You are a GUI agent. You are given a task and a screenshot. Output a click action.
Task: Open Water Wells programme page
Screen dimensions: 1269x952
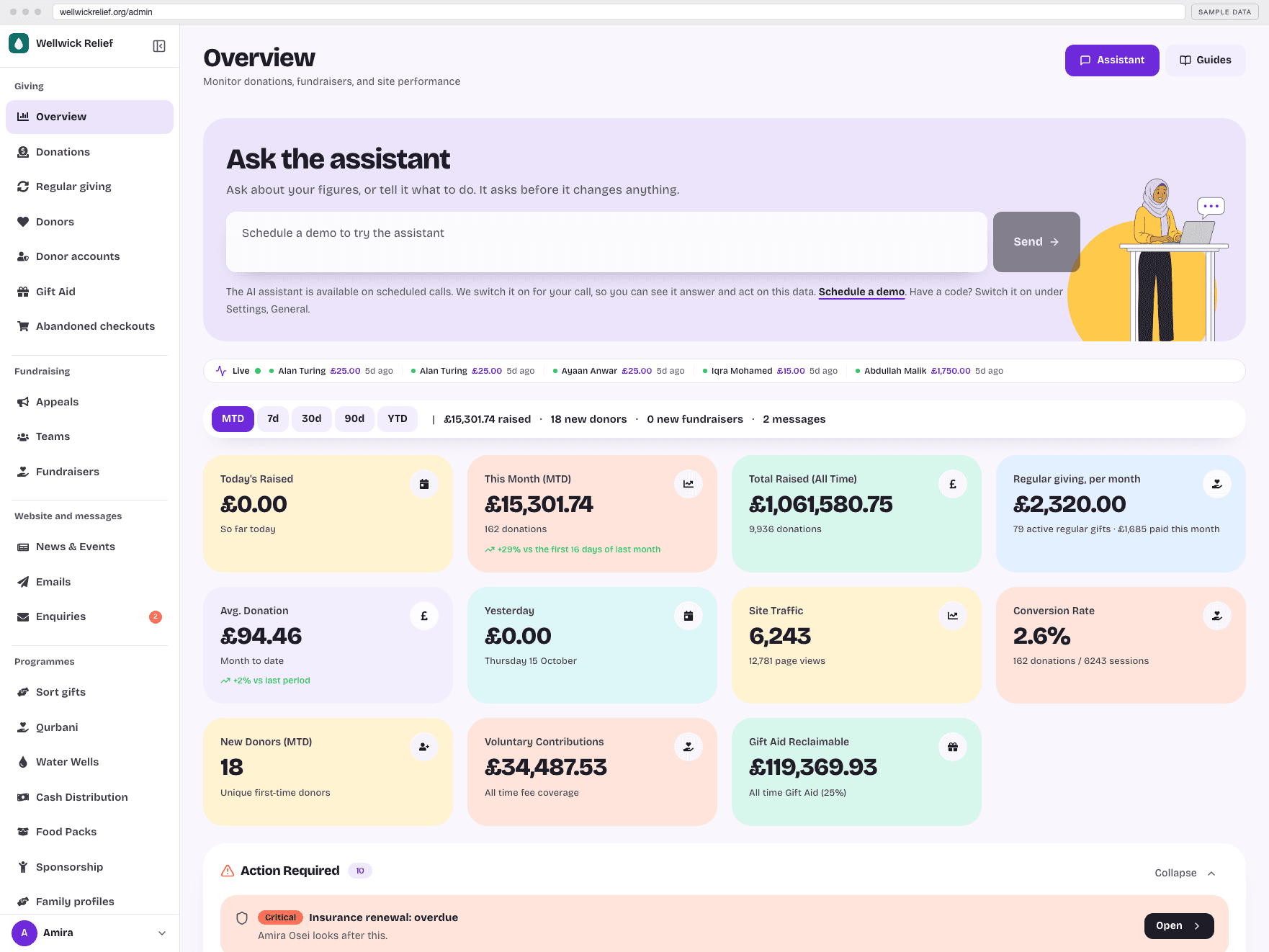point(89,762)
